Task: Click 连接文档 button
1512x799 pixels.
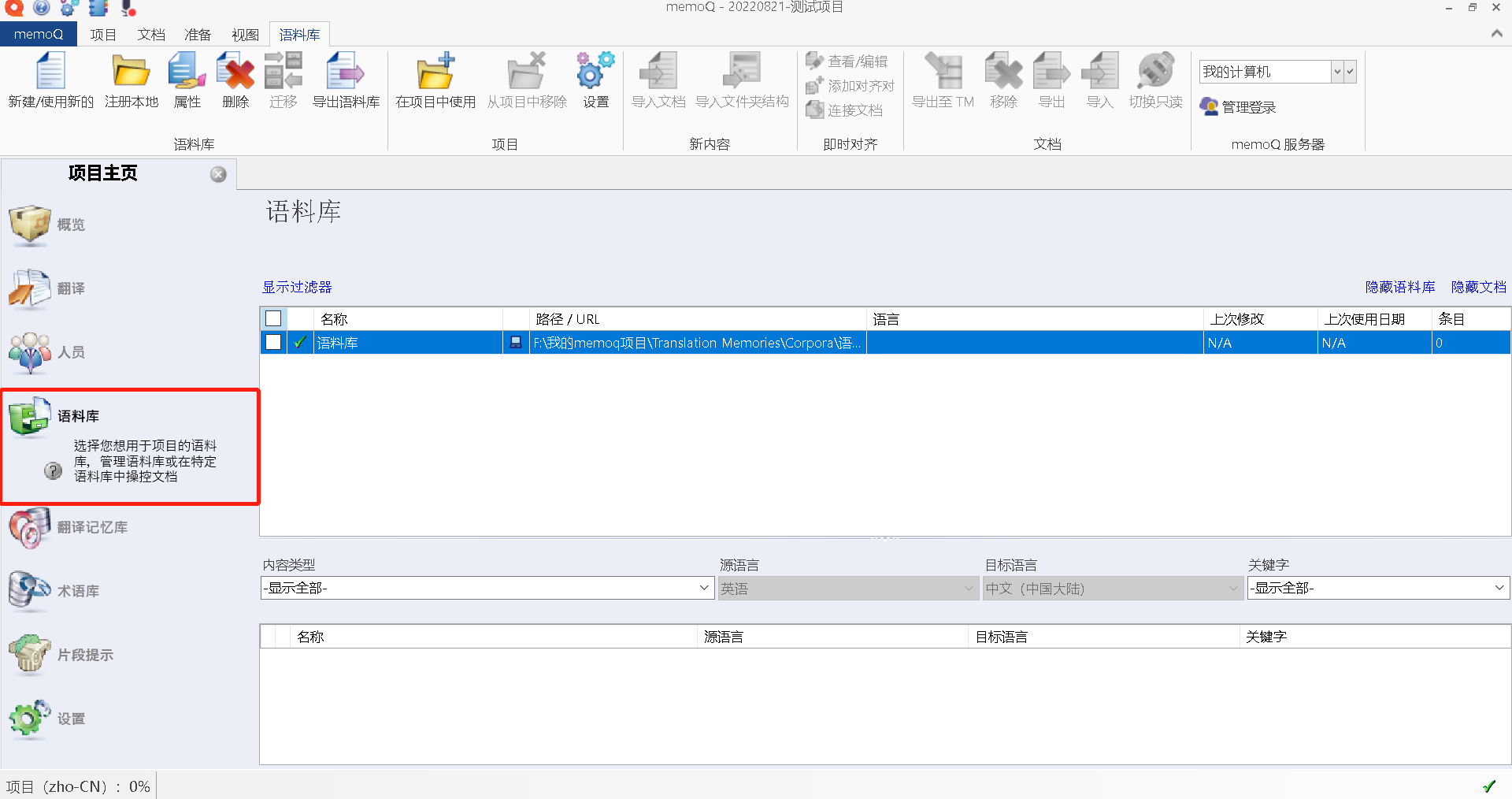Action: (x=844, y=110)
